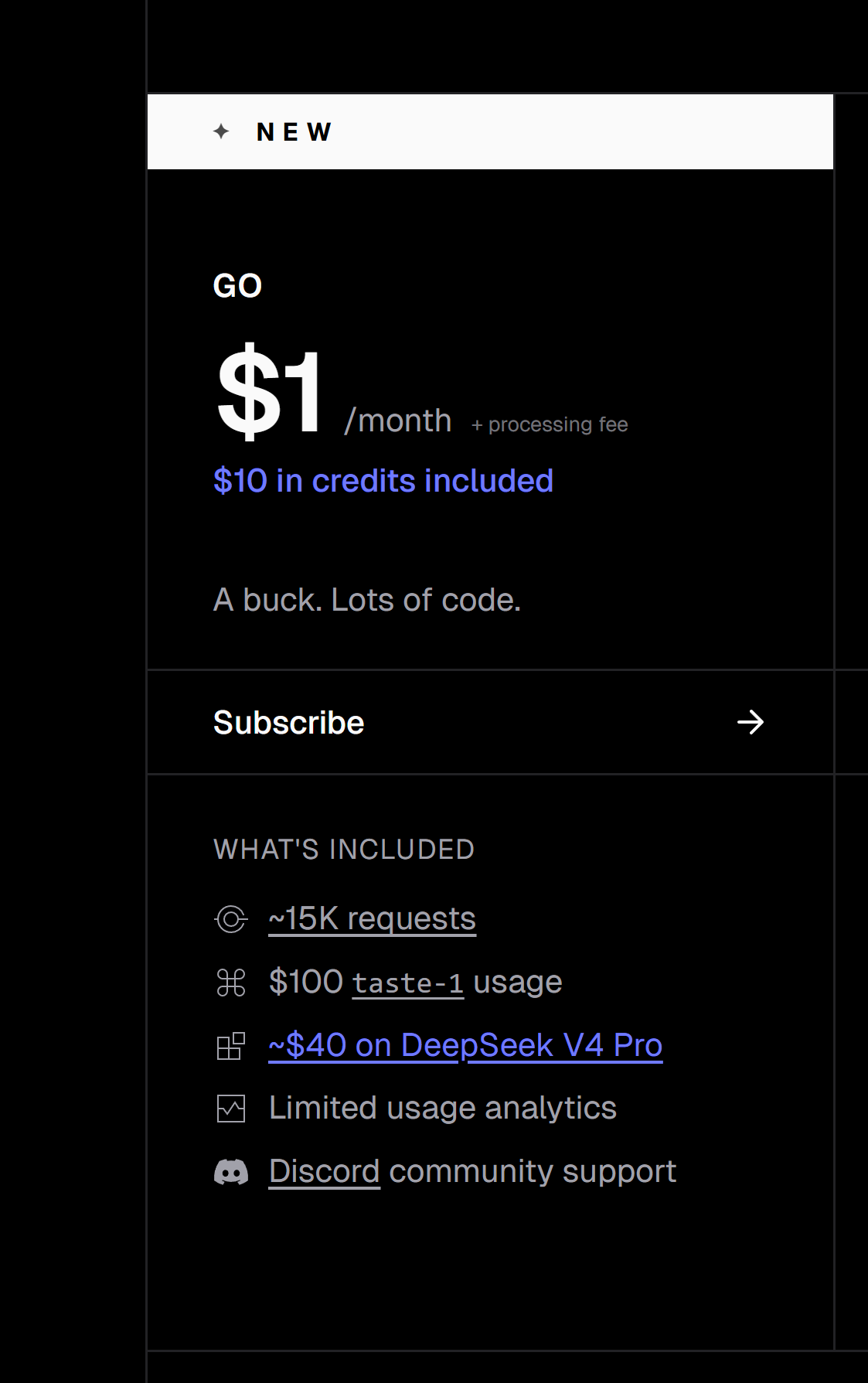This screenshot has height=1383, width=868.
Task: Click the arrow icon next to Subscribe
Action: (750, 722)
